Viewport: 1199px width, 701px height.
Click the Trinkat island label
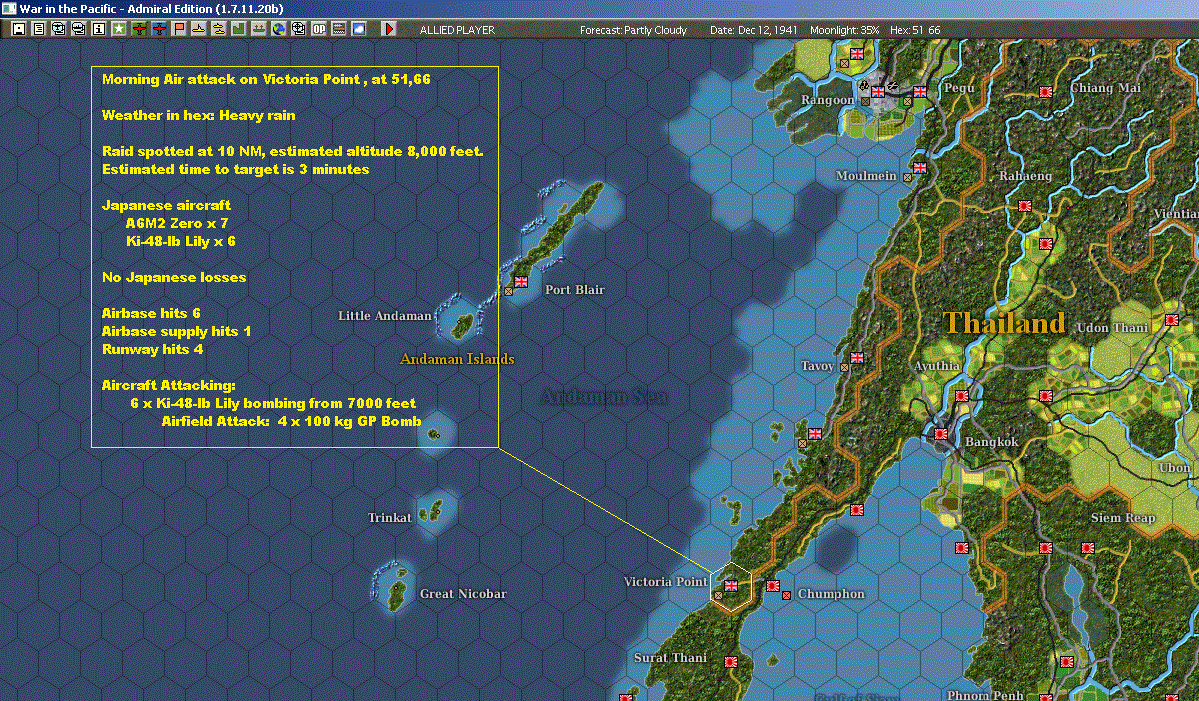pos(389,518)
